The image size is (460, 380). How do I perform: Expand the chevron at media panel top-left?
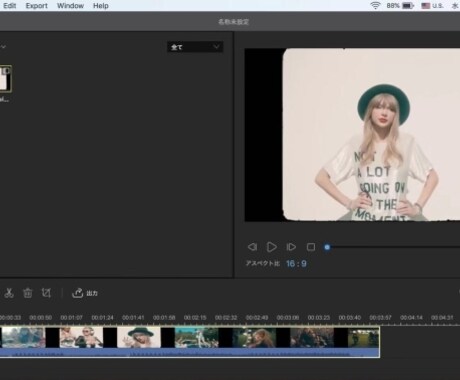(3, 47)
